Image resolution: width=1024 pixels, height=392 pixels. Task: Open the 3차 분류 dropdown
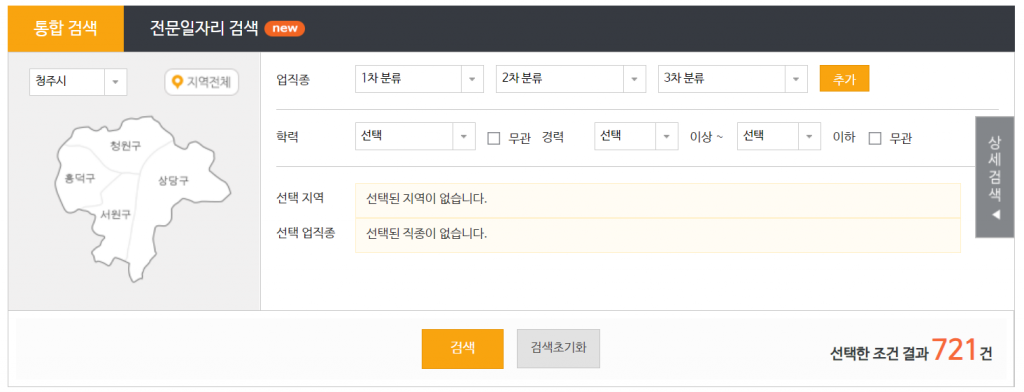tap(733, 79)
